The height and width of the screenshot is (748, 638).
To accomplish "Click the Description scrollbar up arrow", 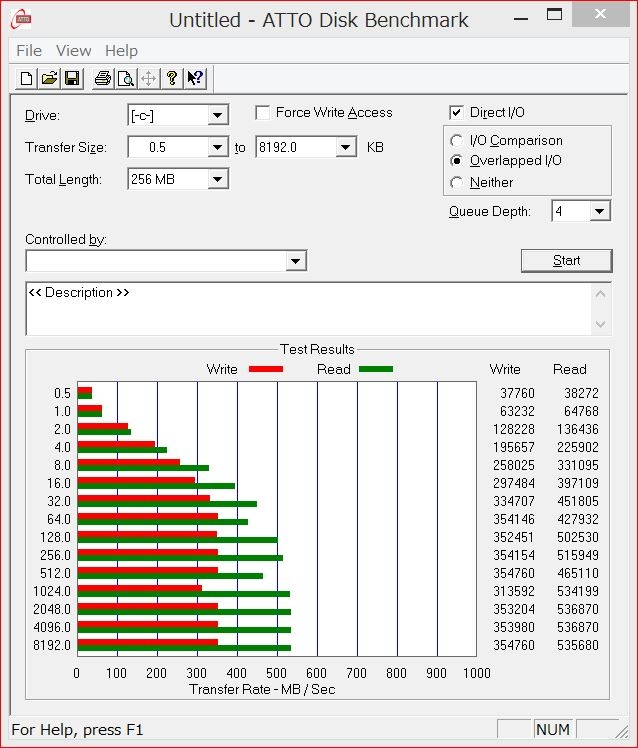I will pos(601,294).
